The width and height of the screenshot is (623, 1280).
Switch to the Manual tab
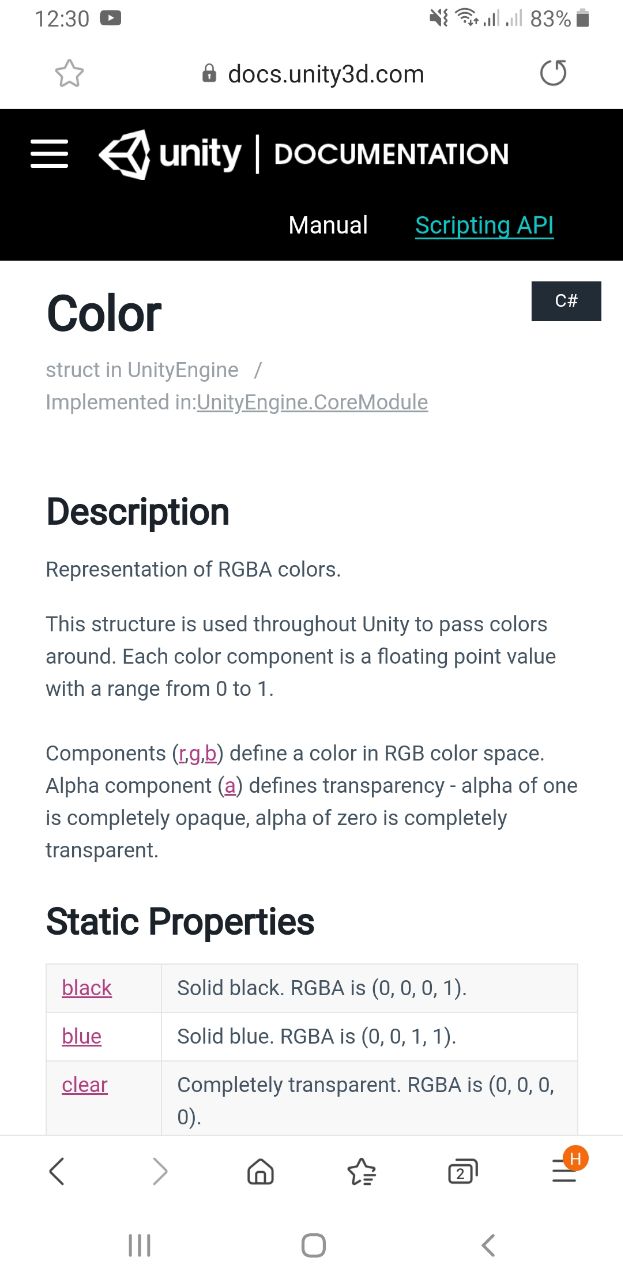pyautogui.click(x=328, y=225)
